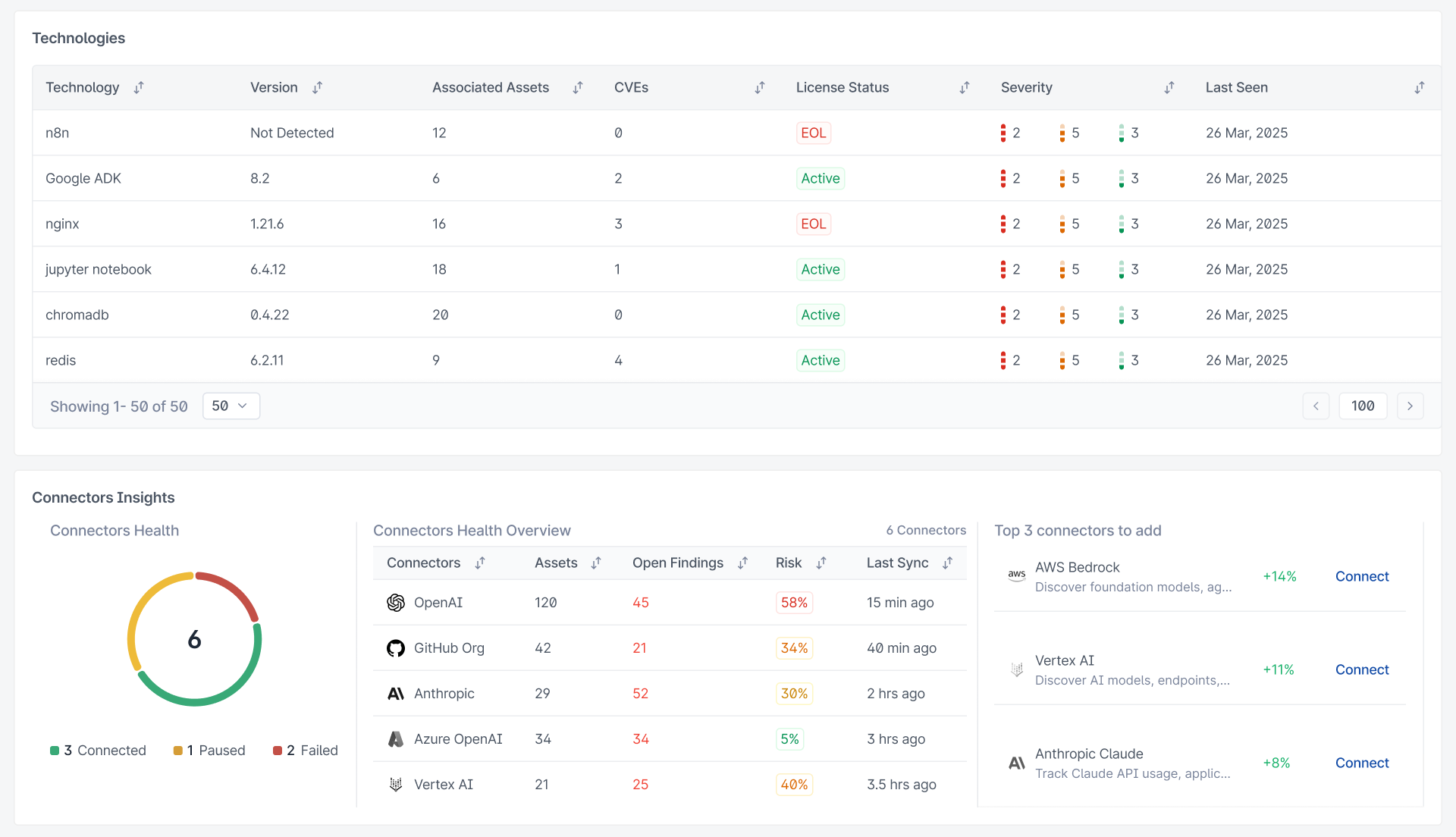The image size is (1456, 837).
Task: Click EOL license badge for n8n
Action: (x=814, y=133)
